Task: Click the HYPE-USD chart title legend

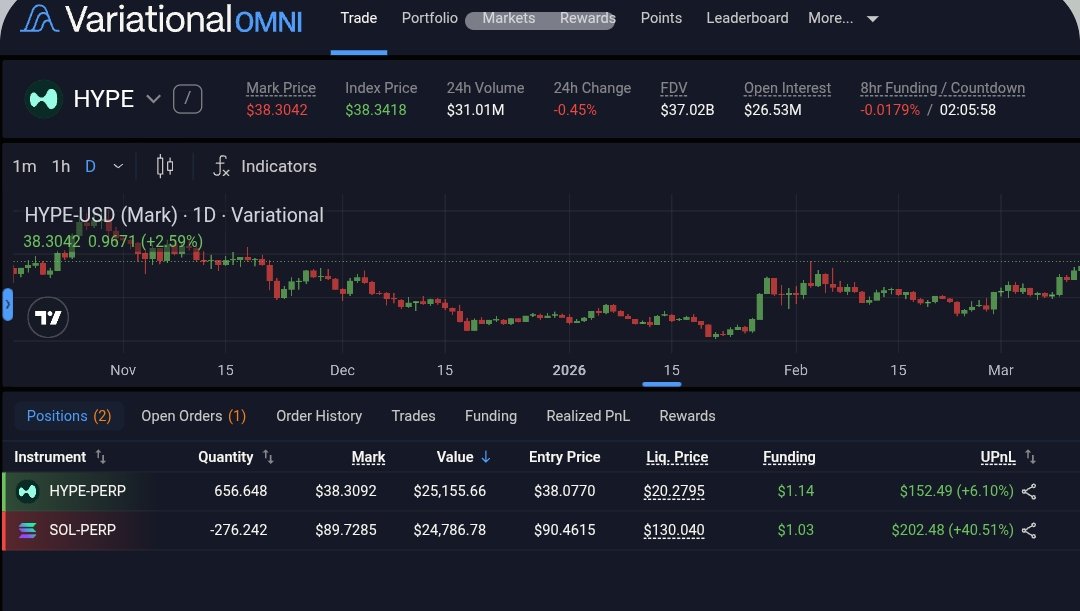Action: (x=174, y=215)
